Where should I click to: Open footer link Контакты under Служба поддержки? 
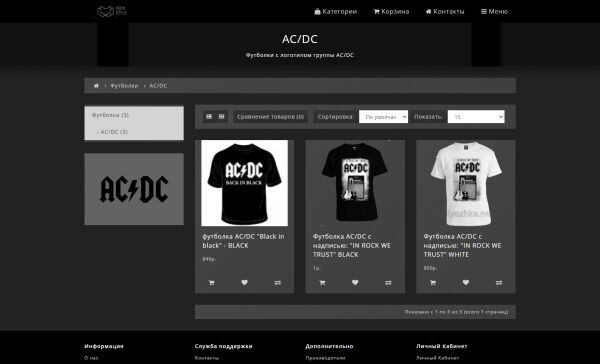click(x=207, y=358)
